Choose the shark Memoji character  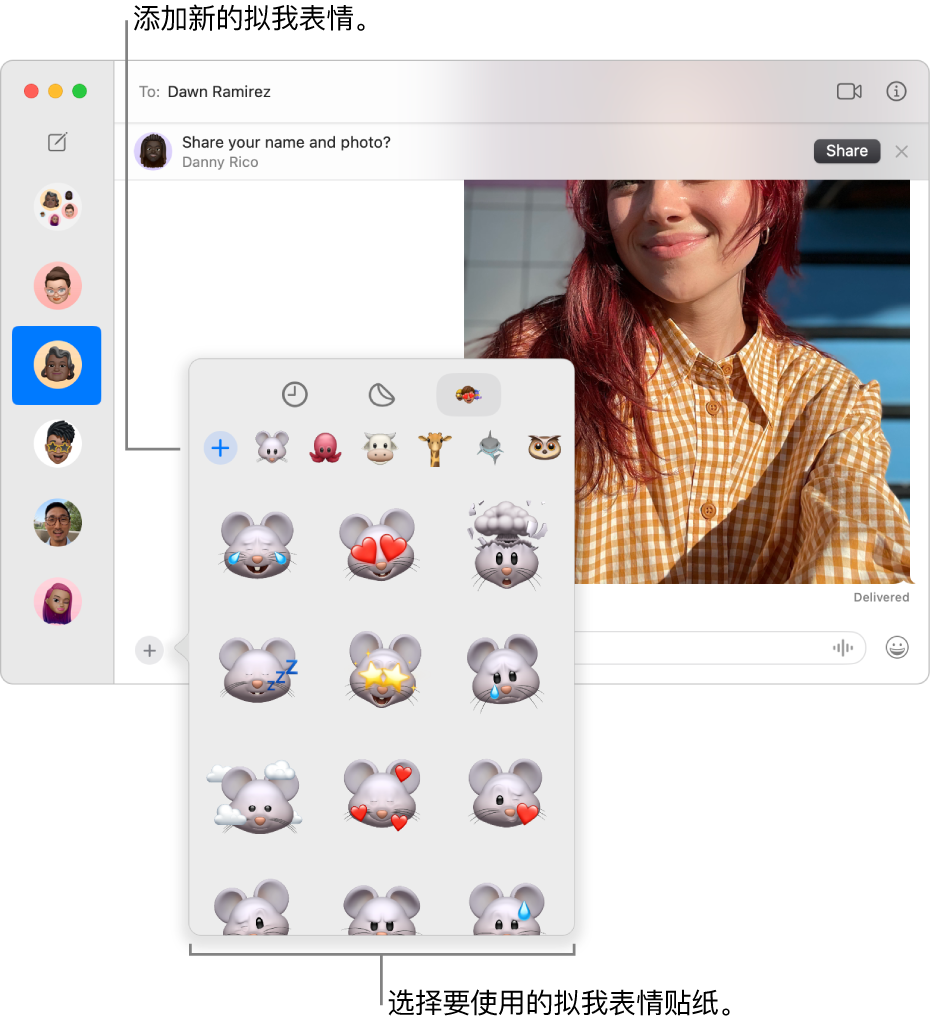click(x=490, y=448)
